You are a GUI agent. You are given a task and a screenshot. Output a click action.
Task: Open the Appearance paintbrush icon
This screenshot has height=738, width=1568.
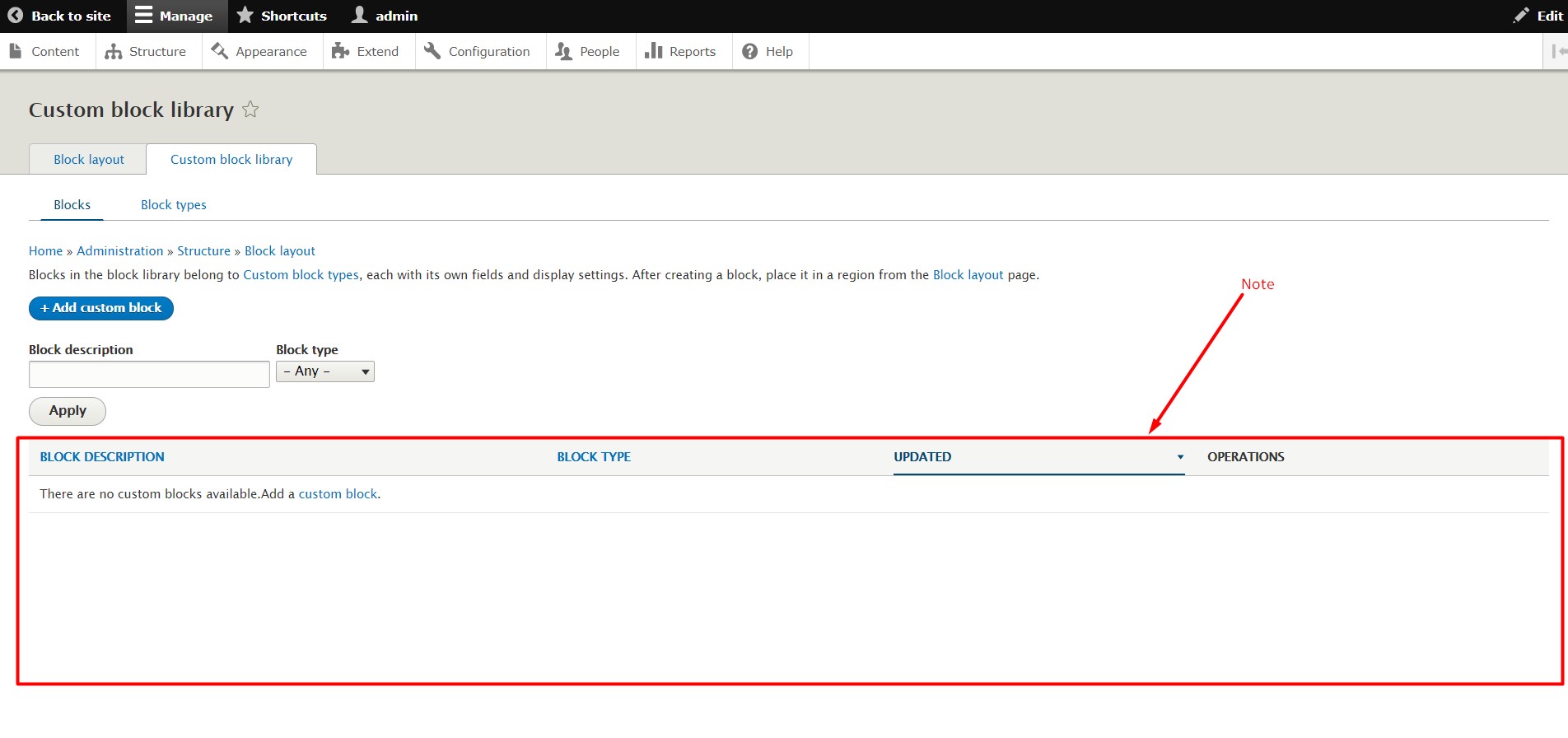(x=219, y=51)
